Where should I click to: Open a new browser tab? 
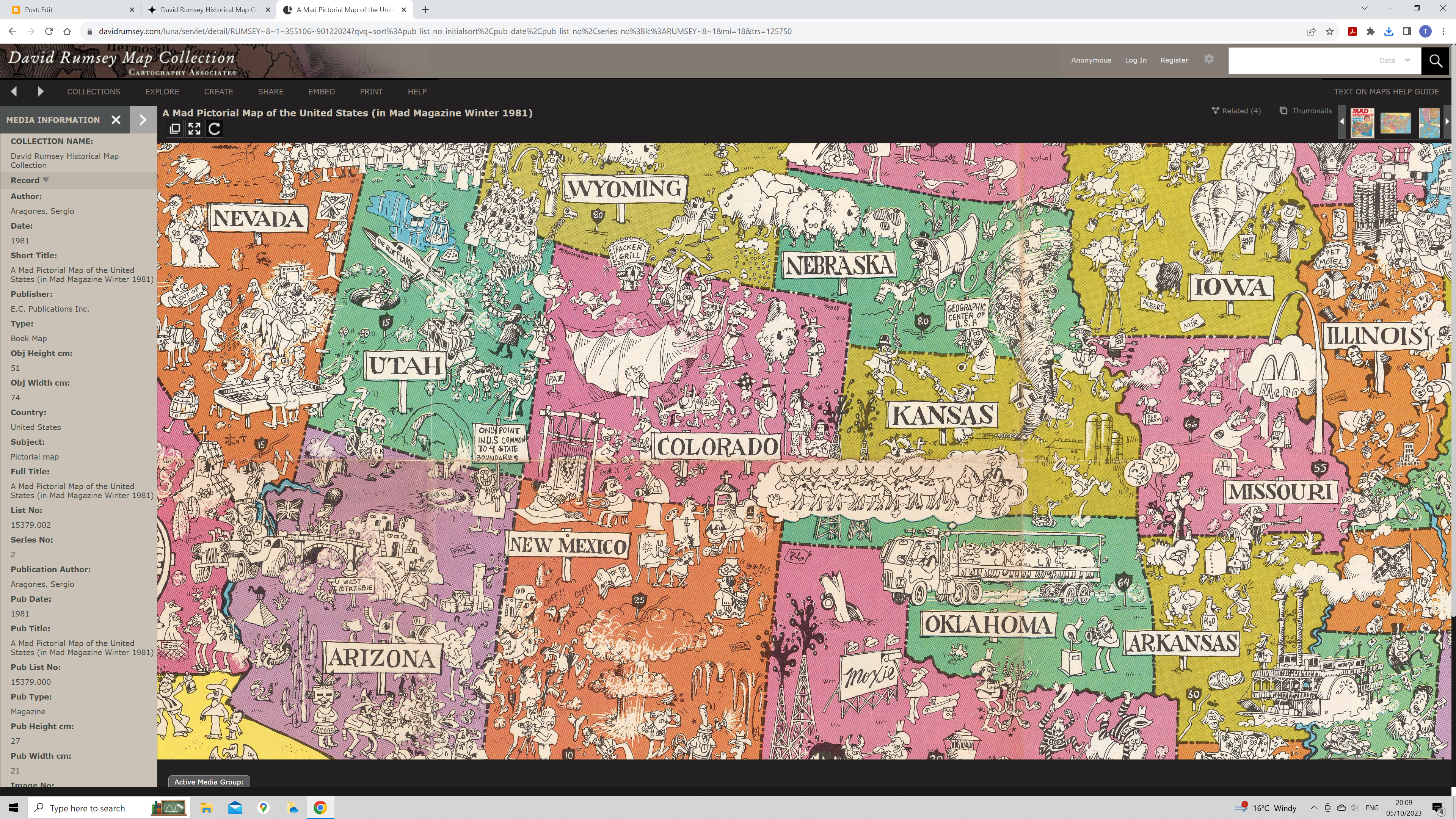click(425, 9)
